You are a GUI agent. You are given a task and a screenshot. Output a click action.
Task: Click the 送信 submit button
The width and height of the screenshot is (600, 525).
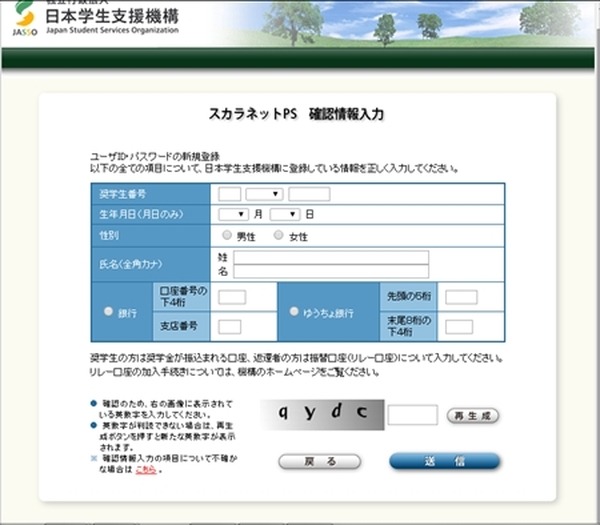click(445, 461)
